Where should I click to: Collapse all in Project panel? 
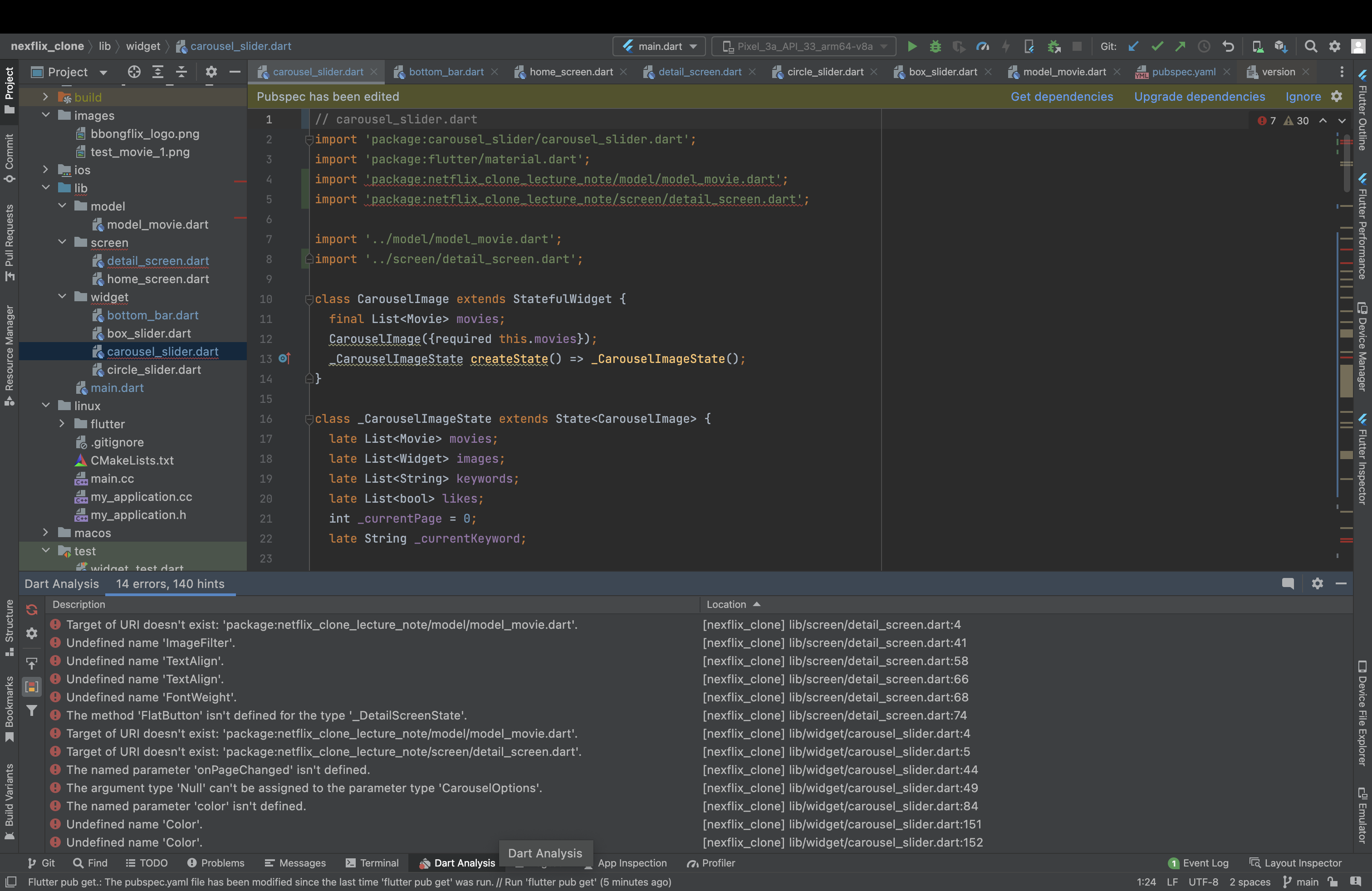point(181,72)
